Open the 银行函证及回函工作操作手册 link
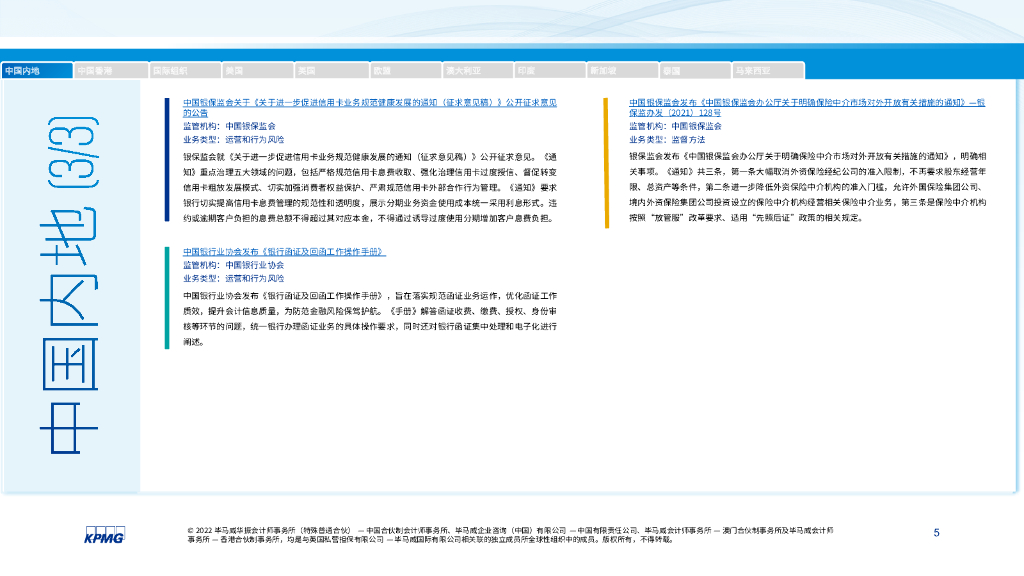 click(284, 251)
